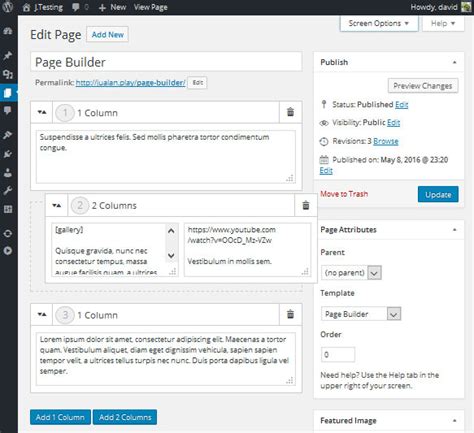Edit the Published status link
474x433 pixels.
[x=401, y=105]
